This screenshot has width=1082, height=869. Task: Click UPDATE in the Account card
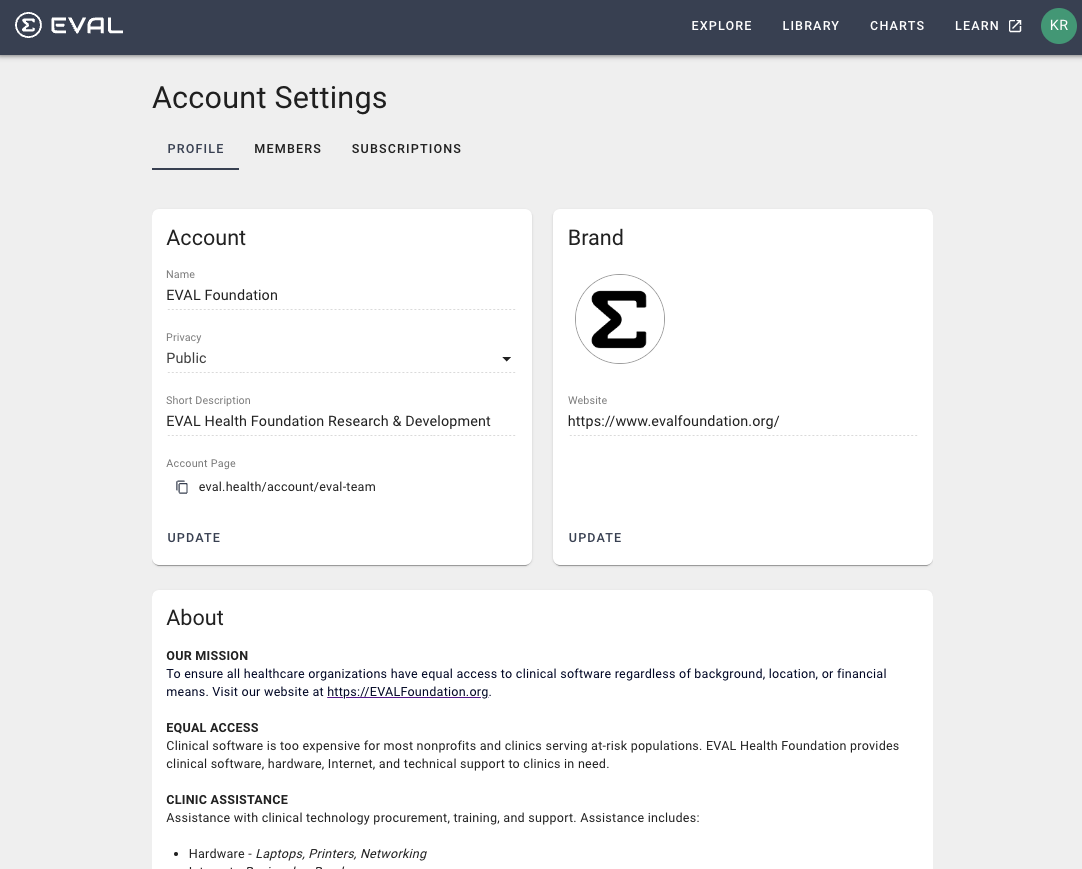point(194,538)
